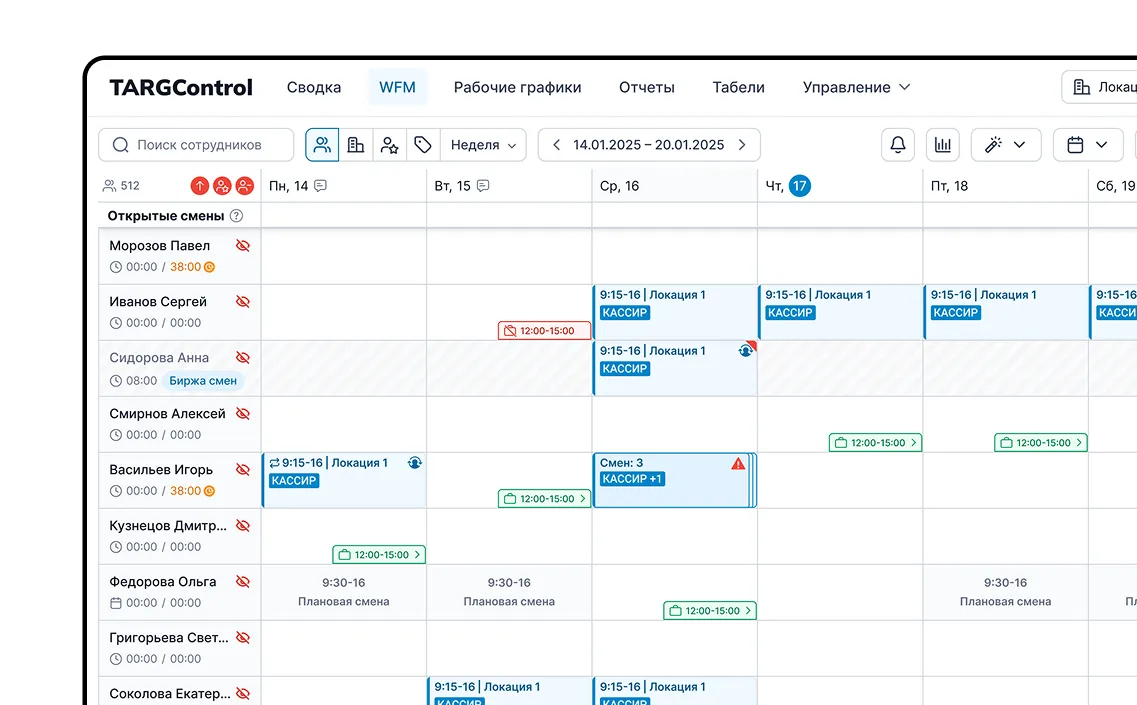Image resolution: width=1137 pixels, height=705 pixels.
Task: Open Иванов Сергей Thursday cashier shift
Action: pos(840,312)
